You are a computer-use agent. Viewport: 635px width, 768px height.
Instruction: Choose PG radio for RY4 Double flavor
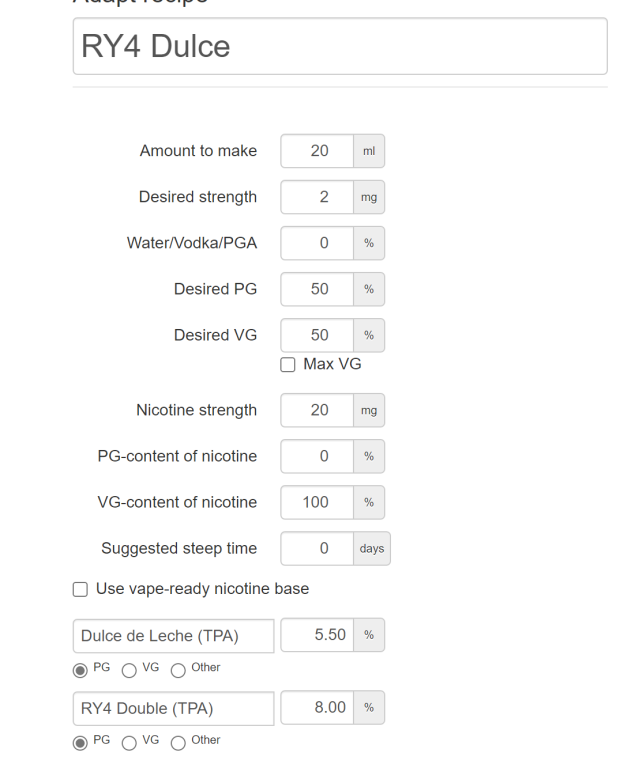(80, 743)
